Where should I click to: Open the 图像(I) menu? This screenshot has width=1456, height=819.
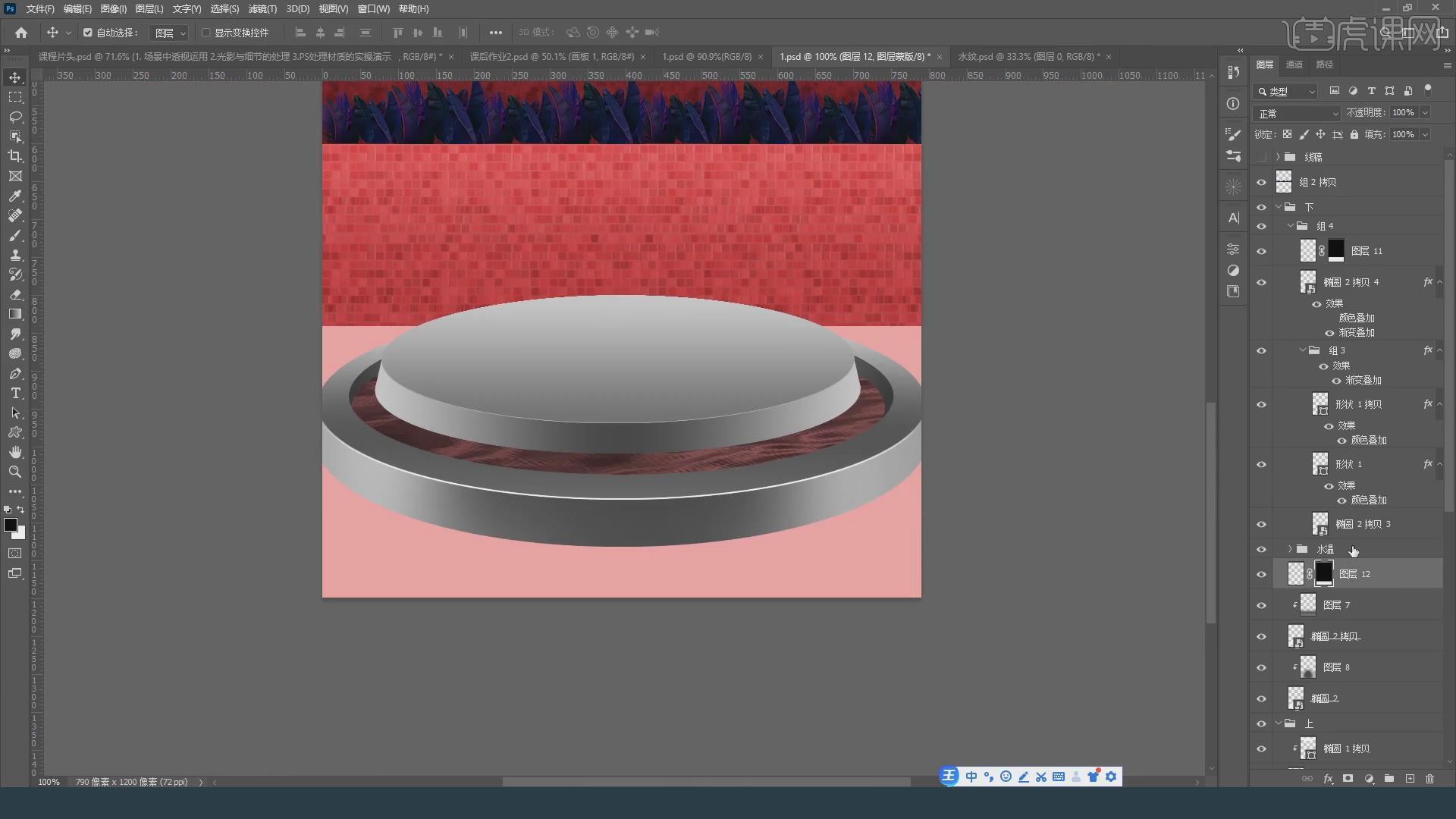tap(114, 9)
